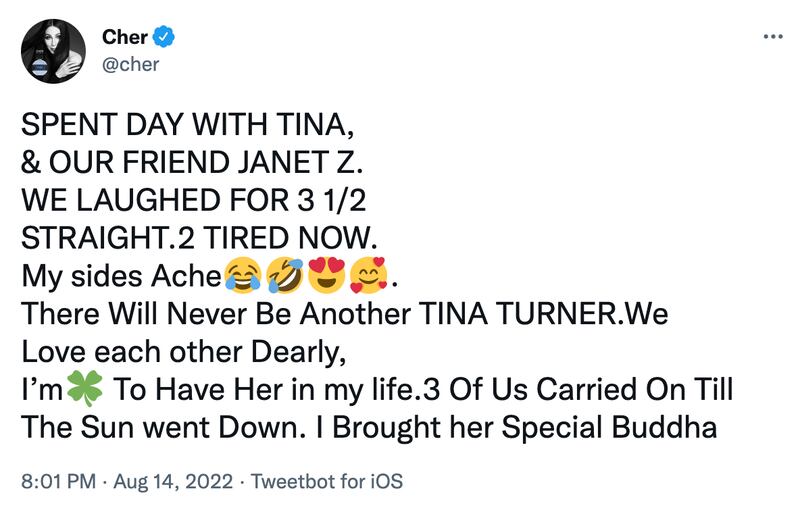Screen dimensions: 800x512
Task: Click the blue verified checkmark badge
Action: click(165, 38)
